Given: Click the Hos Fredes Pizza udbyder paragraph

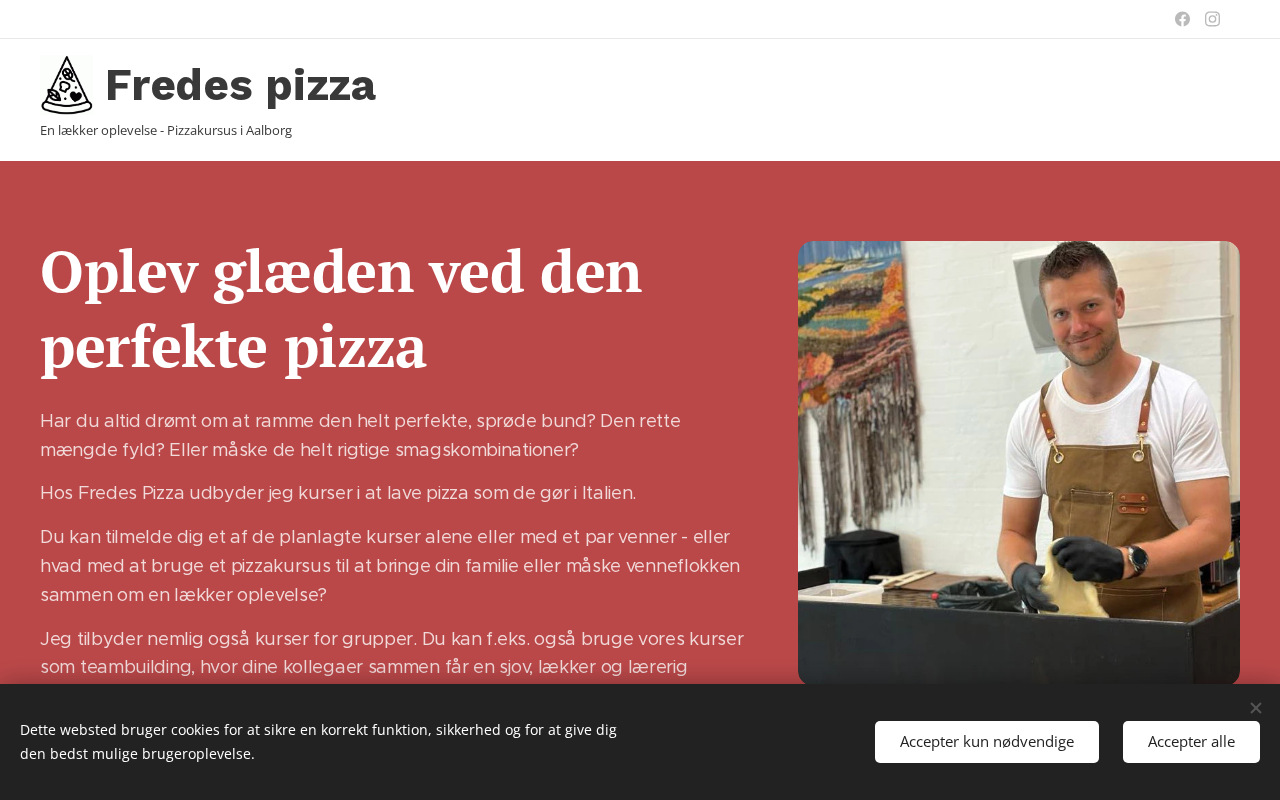Looking at the screenshot, I should point(338,493).
